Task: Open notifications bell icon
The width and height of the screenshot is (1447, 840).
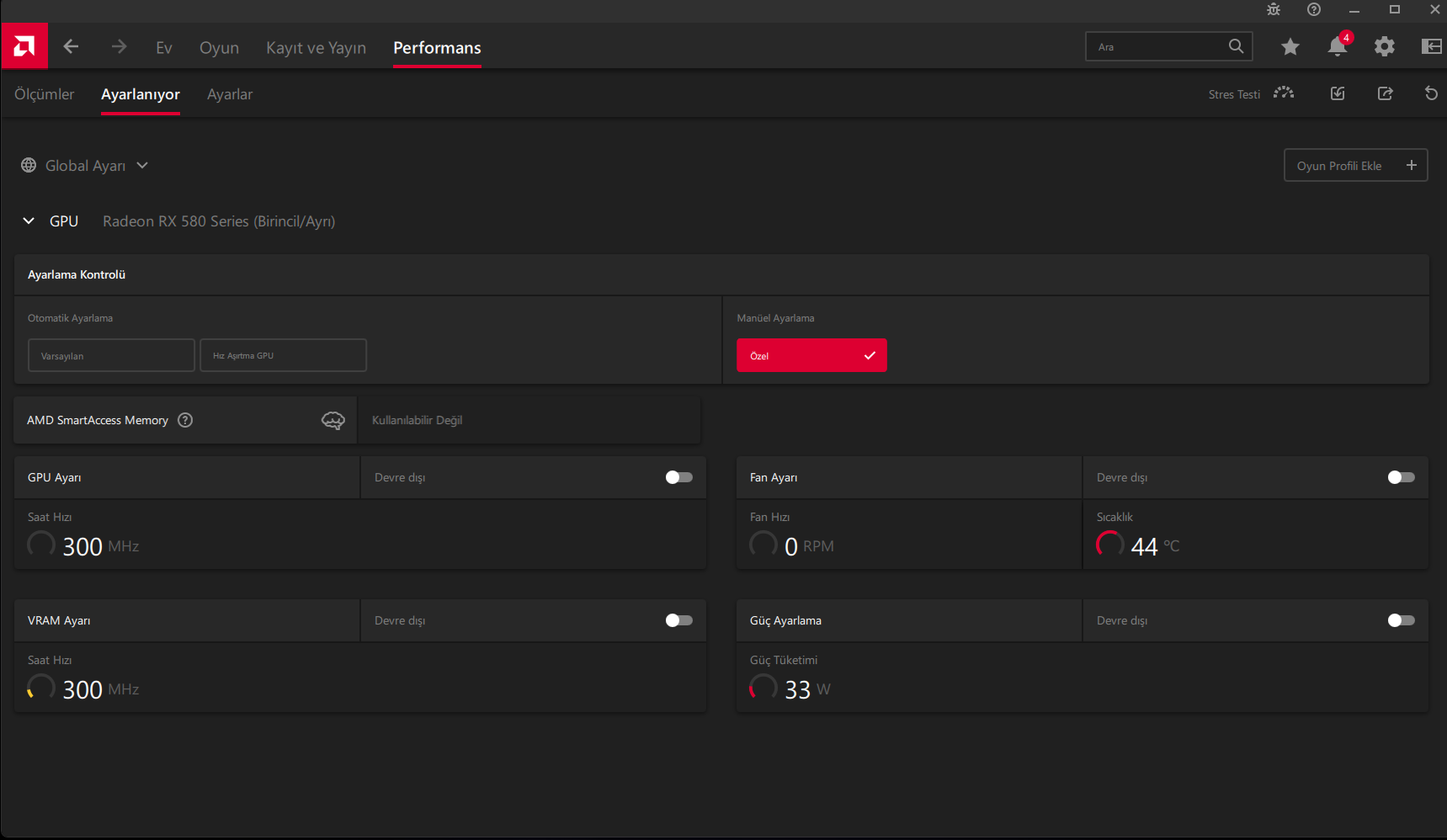Action: [1338, 45]
